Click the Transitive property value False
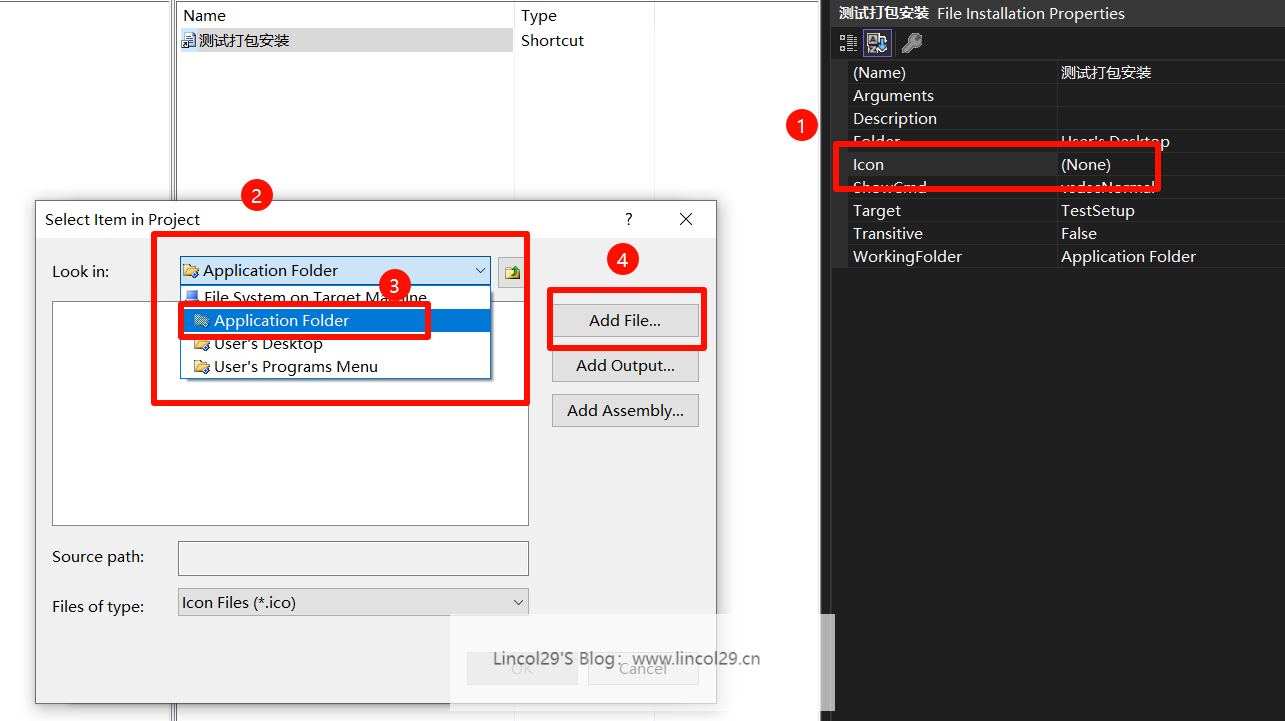The image size is (1285, 721). click(1079, 233)
